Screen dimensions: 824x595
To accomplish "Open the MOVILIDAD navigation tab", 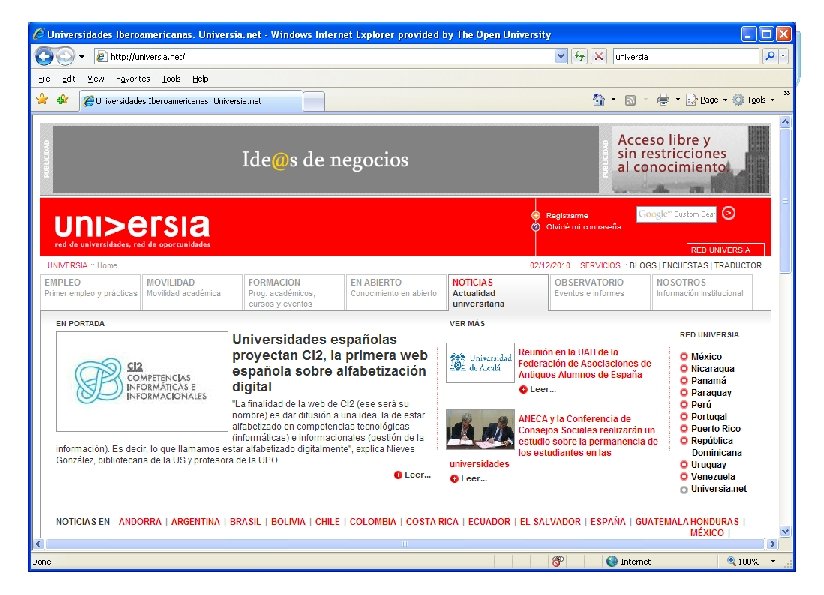I will (x=192, y=292).
